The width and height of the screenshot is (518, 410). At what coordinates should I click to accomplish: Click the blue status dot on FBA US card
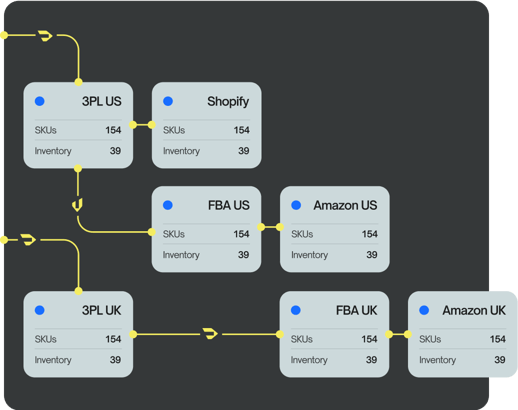tap(168, 205)
